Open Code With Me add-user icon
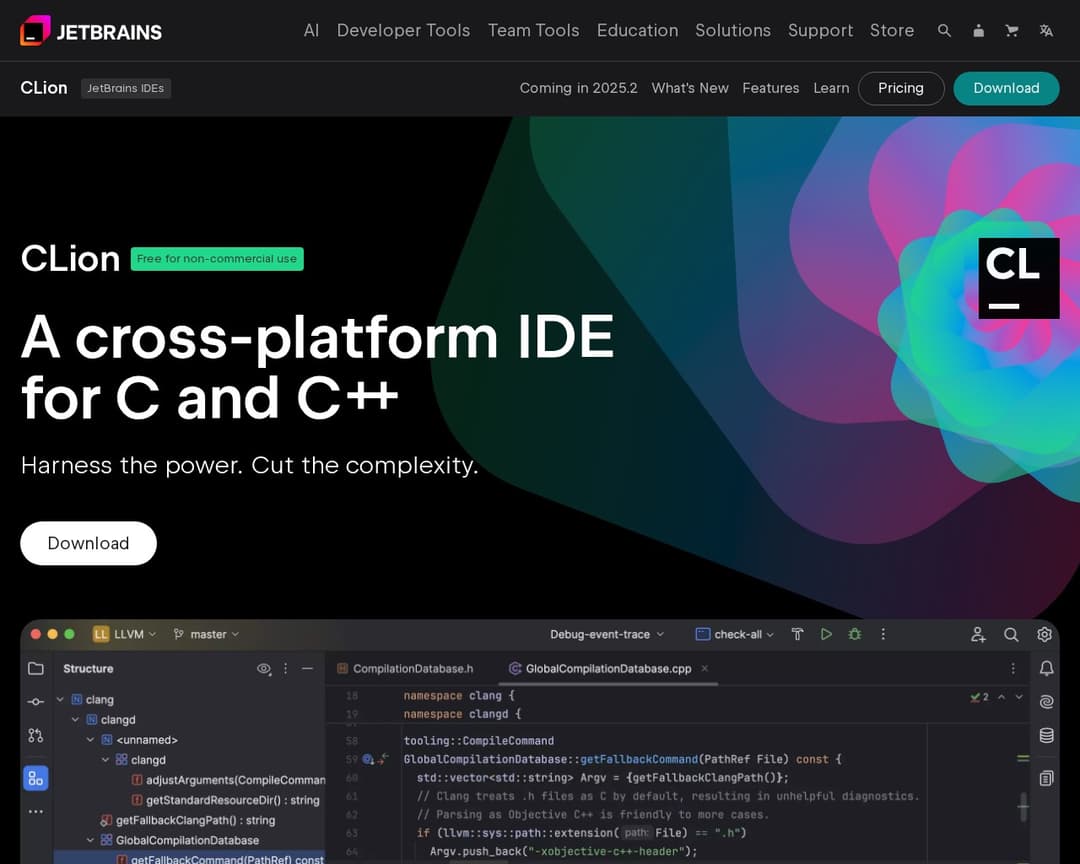This screenshot has width=1080, height=864. (x=978, y=635)
